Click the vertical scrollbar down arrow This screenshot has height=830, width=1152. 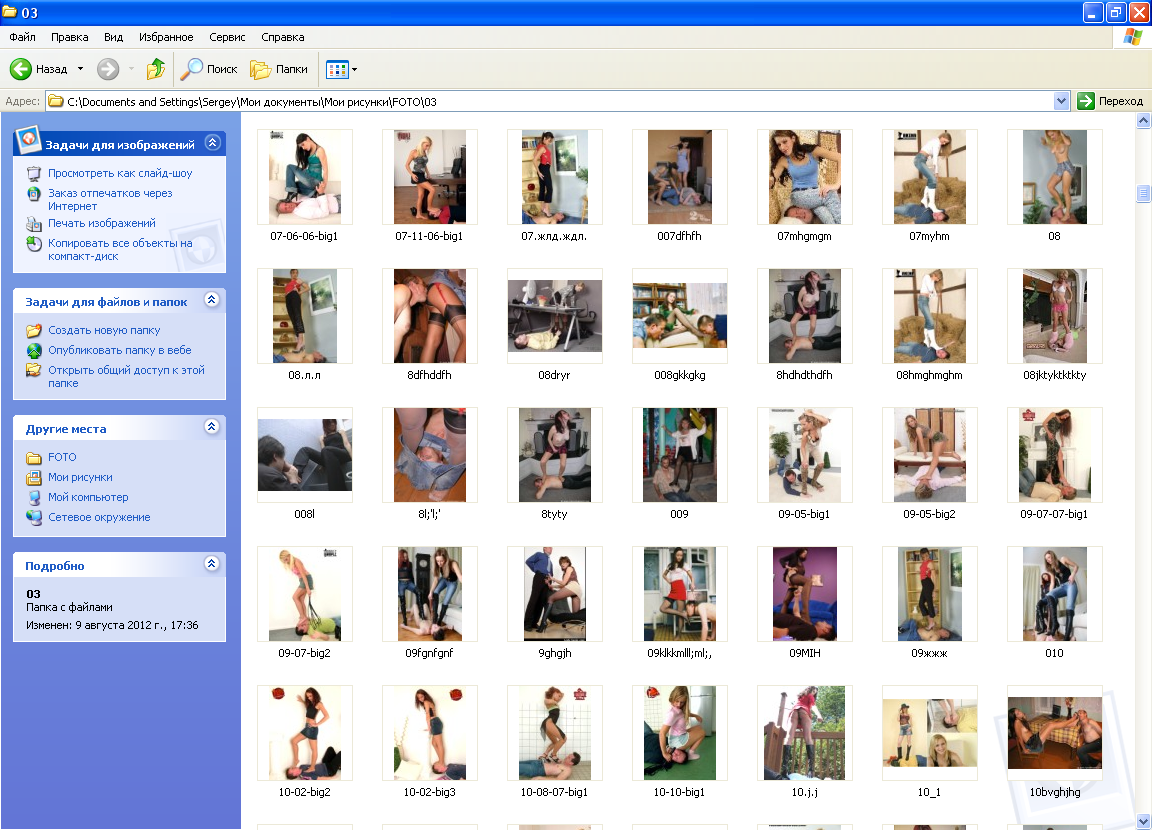point(1143,821)
